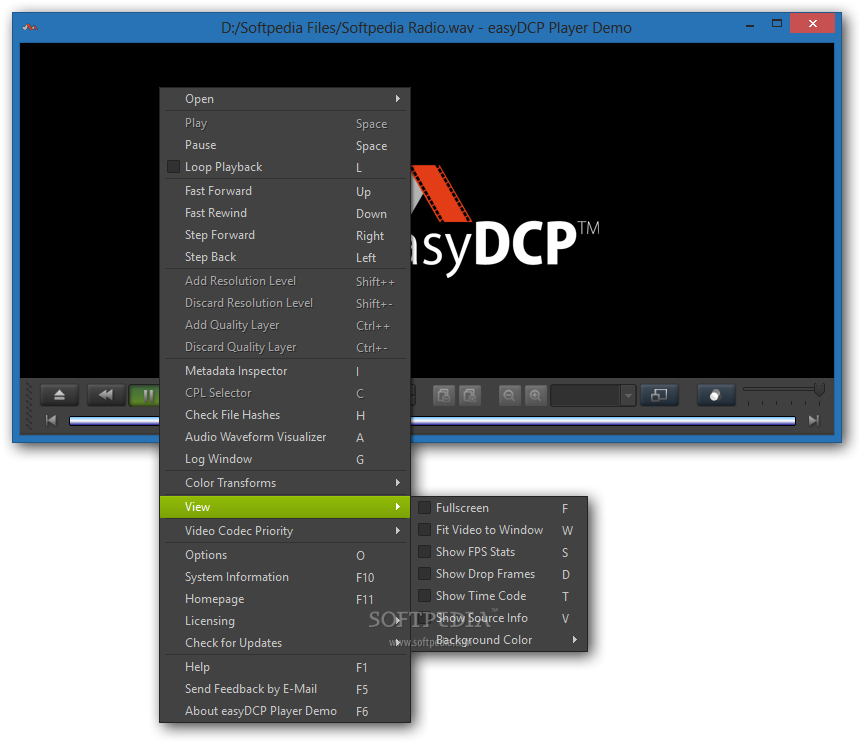The width and height of the screenshot is (862, 743).
Task: Click the fast rewind button
Action: pyautogui.click(x=105, y=395)
